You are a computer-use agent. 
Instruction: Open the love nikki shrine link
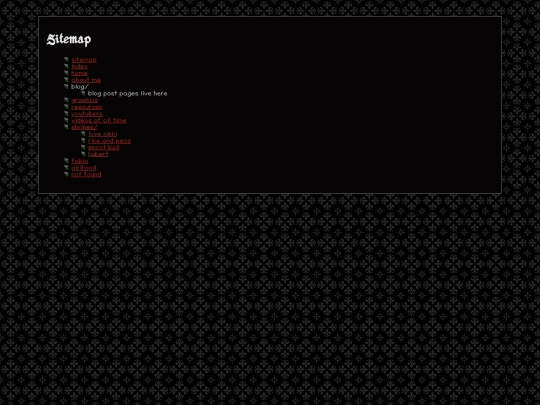102,134
